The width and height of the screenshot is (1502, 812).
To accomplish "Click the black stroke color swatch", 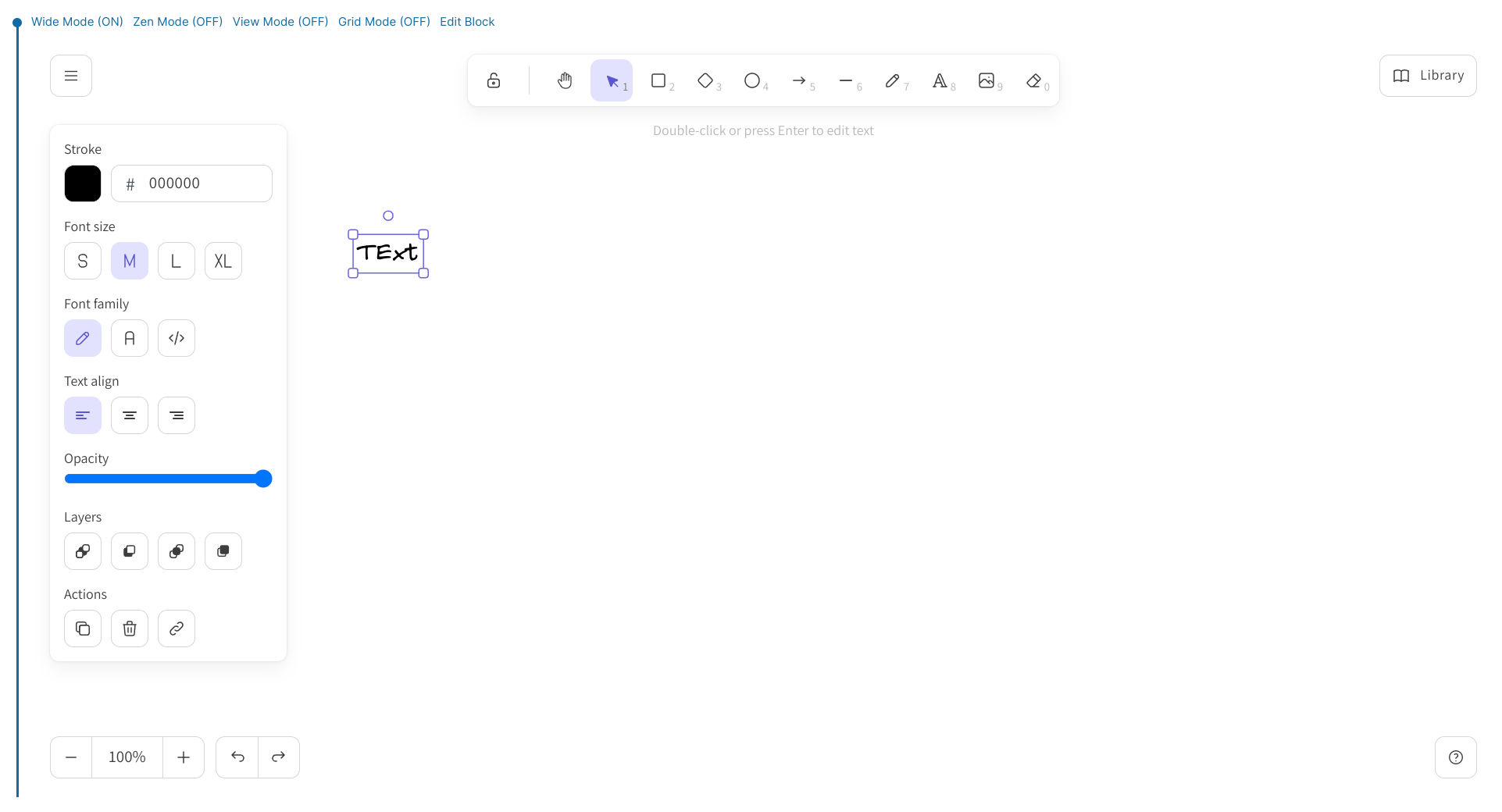I will pyautogui.click(x=83, y=183).
